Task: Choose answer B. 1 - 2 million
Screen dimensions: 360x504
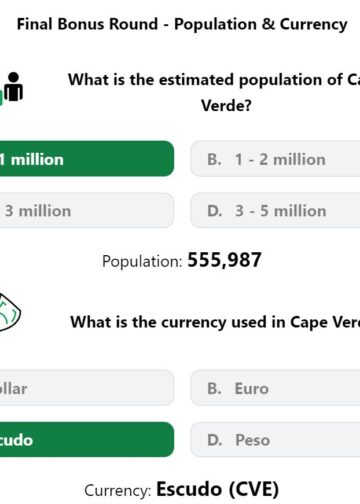Action: tap(275, 159)
